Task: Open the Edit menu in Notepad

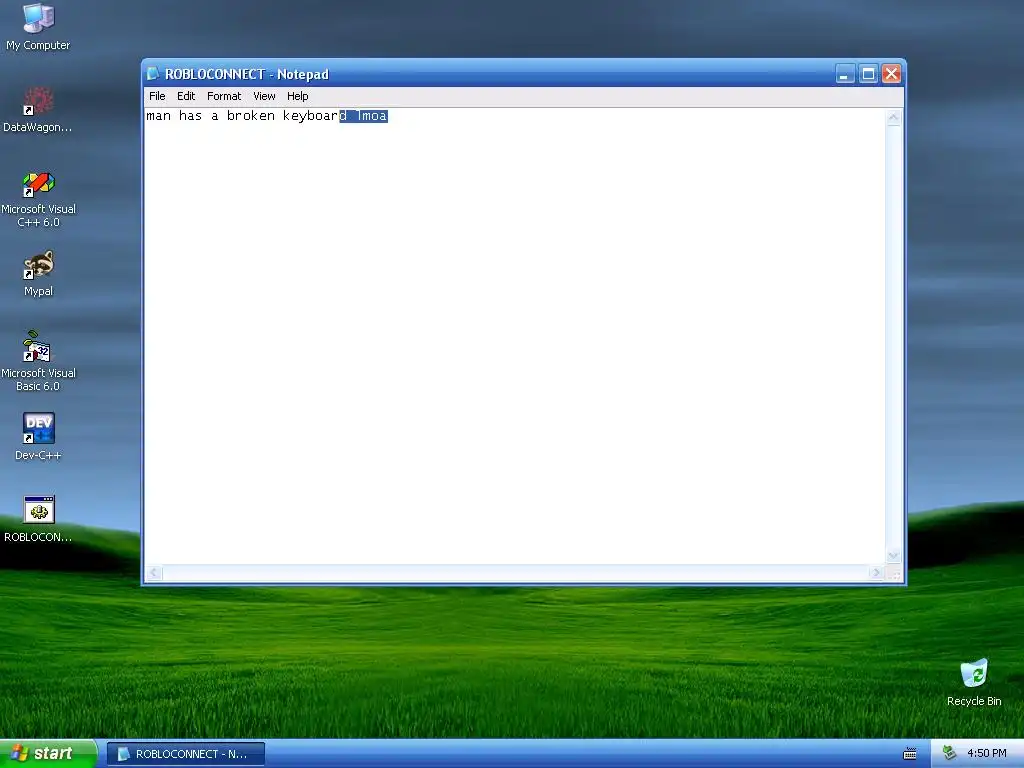Action: [186, 96]
